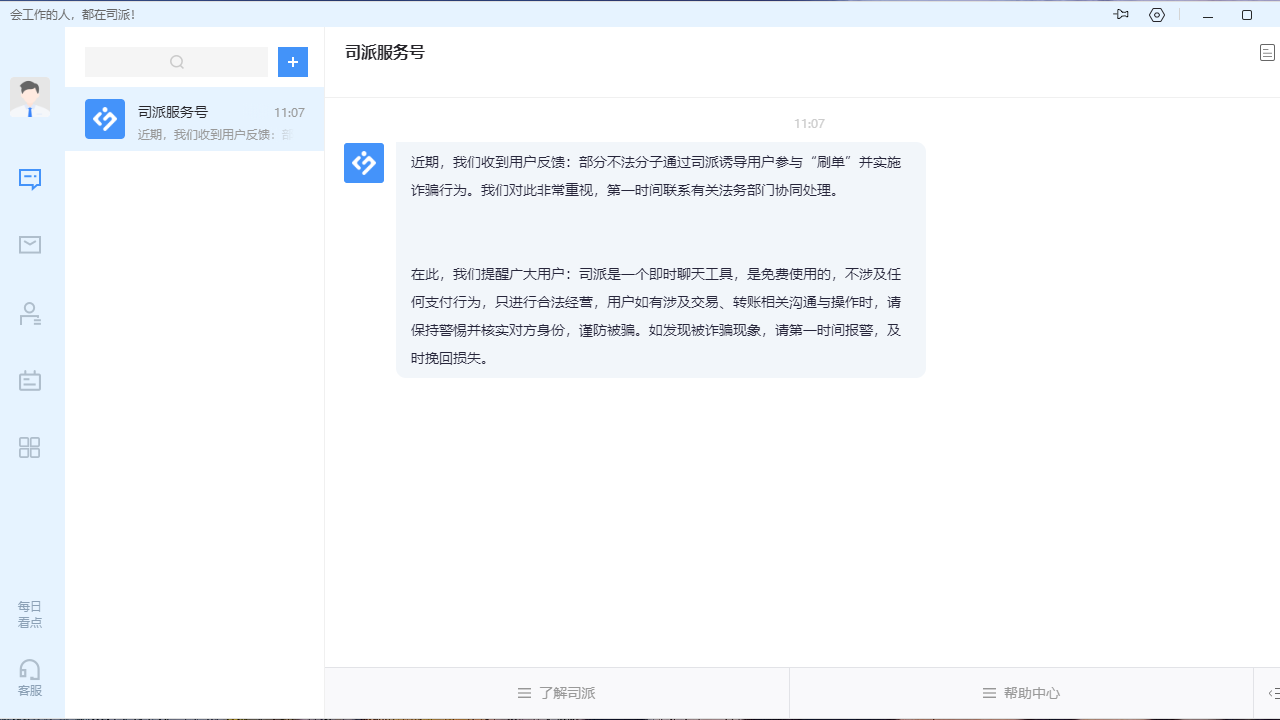Toggle pin-window-on-top in the title bar

click(x=1121, y=14)
